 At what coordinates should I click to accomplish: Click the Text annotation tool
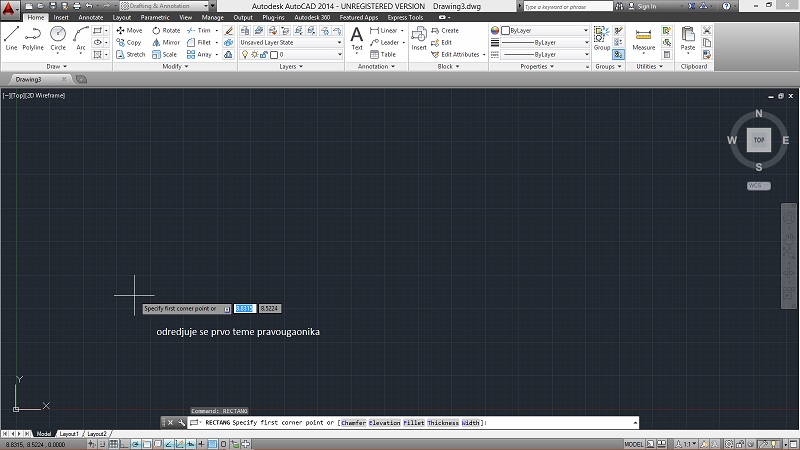[357, 38]
